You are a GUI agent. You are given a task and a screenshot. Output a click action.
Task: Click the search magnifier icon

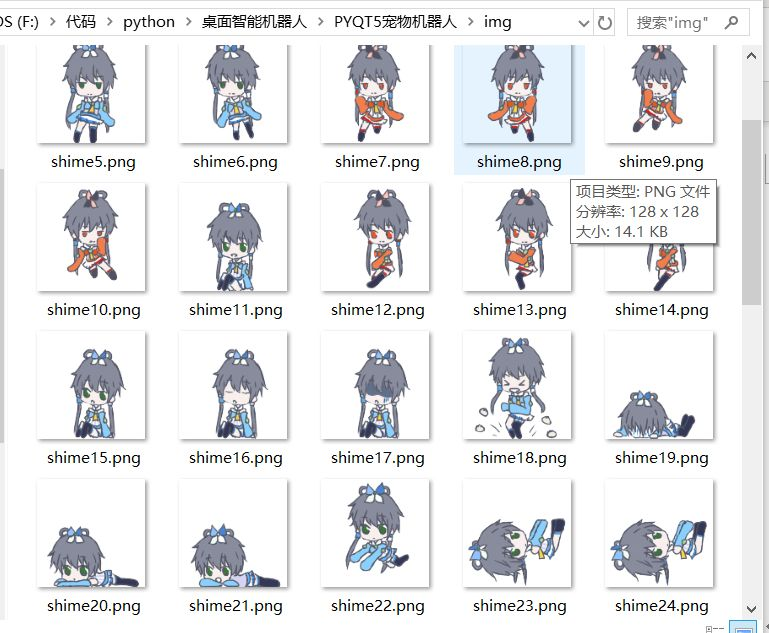pyautogui.click(x=732, y=22)
